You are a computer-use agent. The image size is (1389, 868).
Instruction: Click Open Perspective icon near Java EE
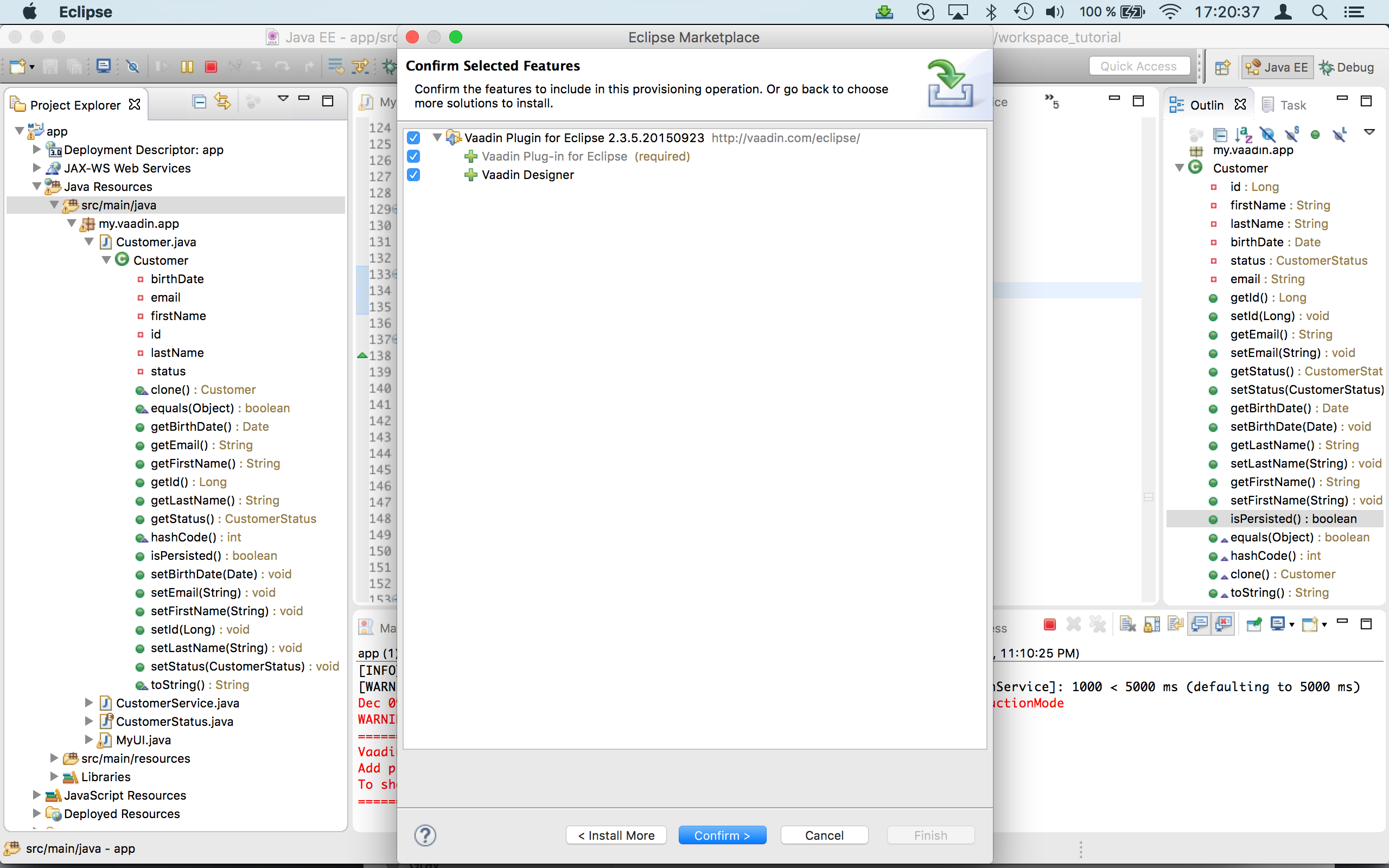point(1222,67)
